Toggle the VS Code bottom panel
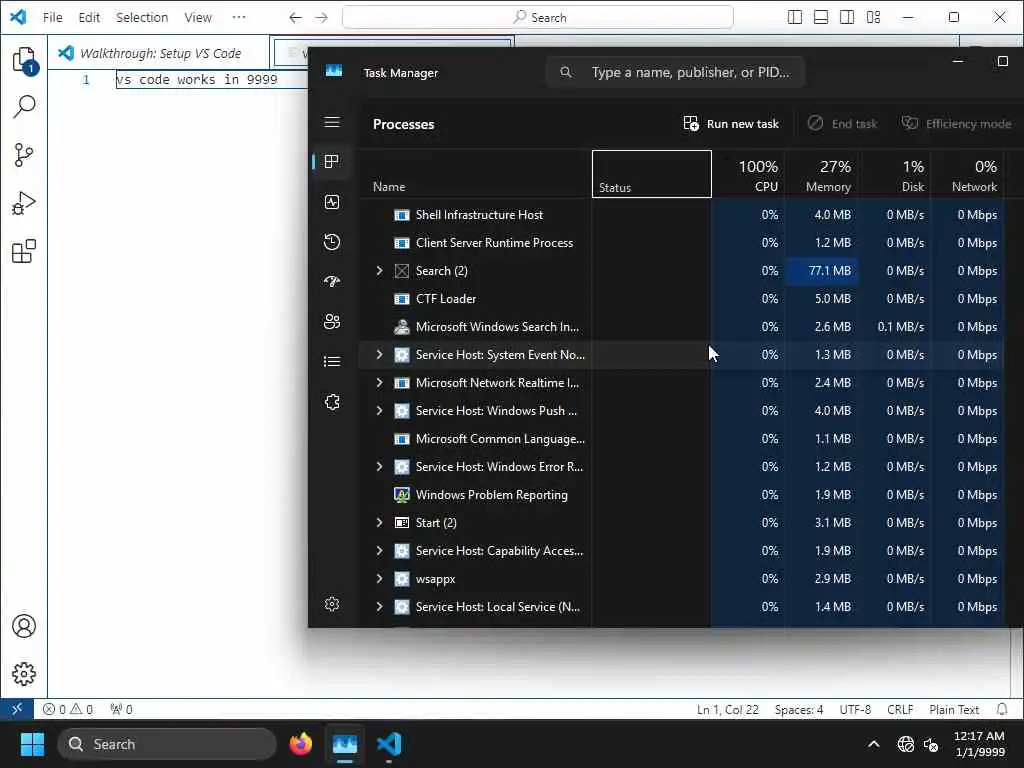 (x=821, y=18)
